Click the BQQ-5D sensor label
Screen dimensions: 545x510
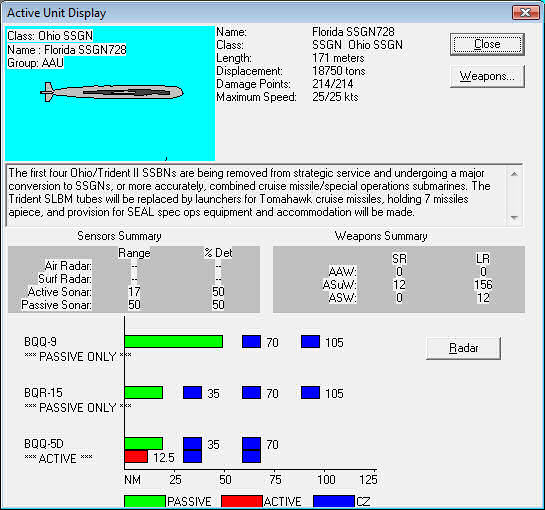[44, 444]
